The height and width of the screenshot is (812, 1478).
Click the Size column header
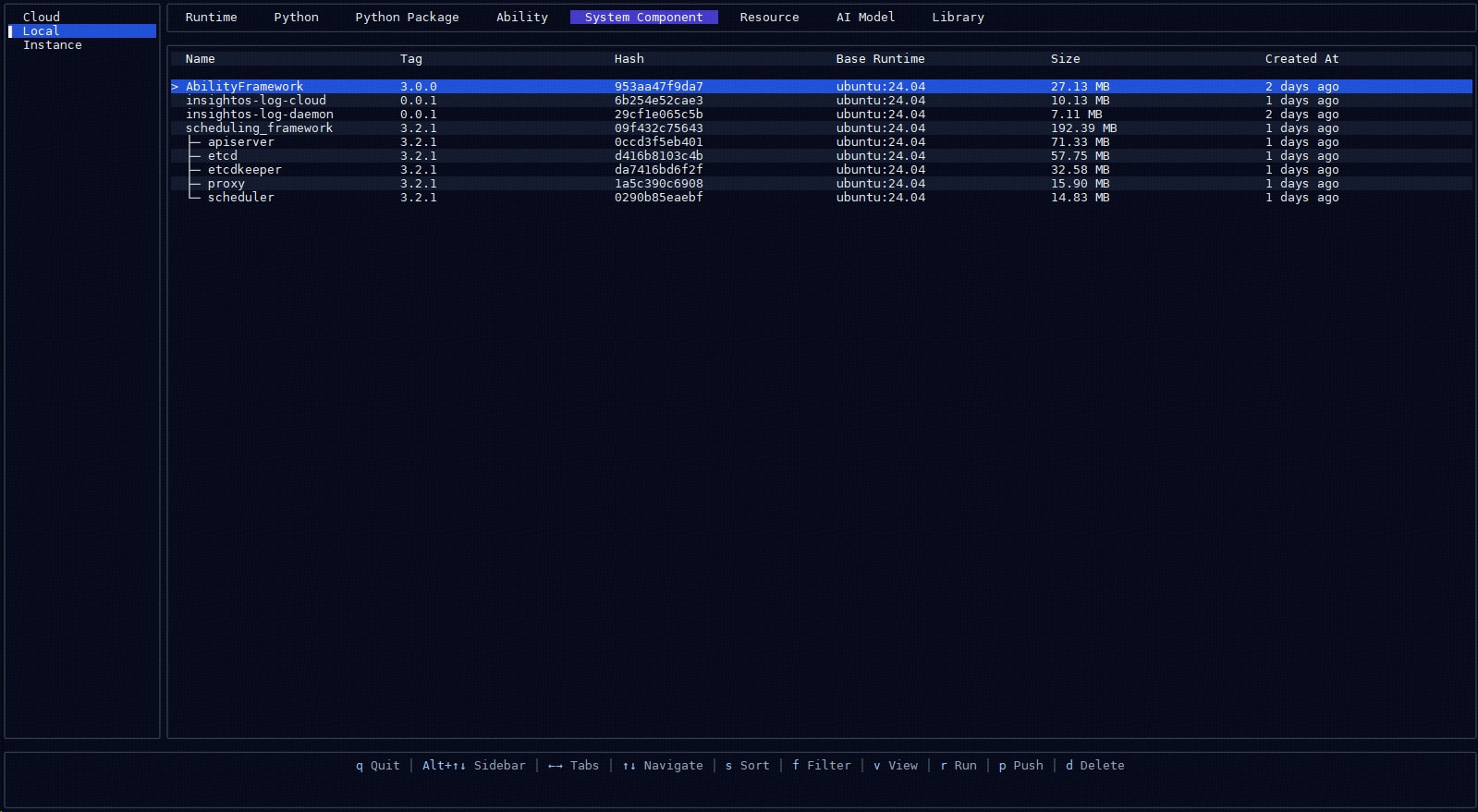tap(1066, 58)
